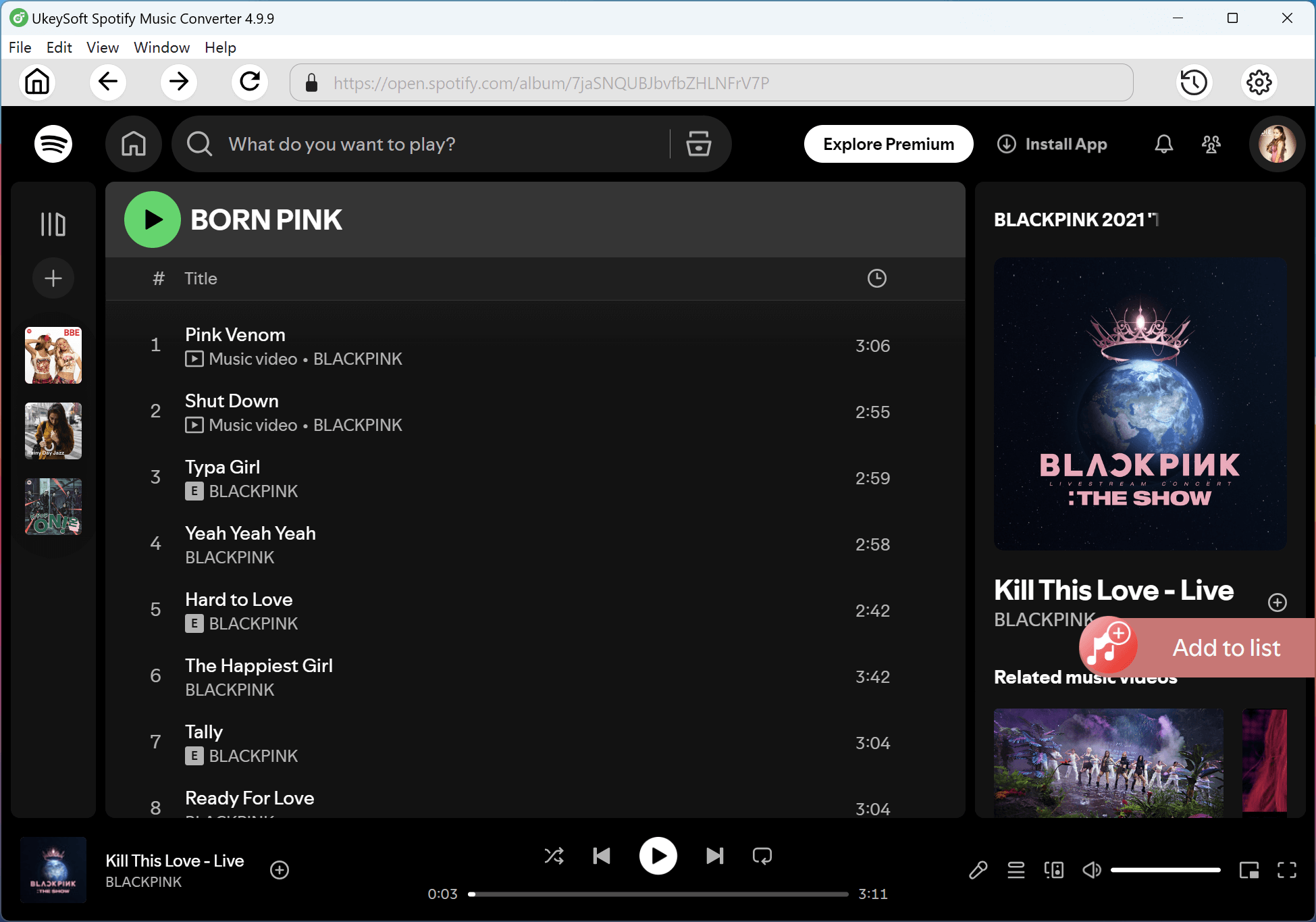
Task: Open notifications bell icon
Action: pos(1163,144)
